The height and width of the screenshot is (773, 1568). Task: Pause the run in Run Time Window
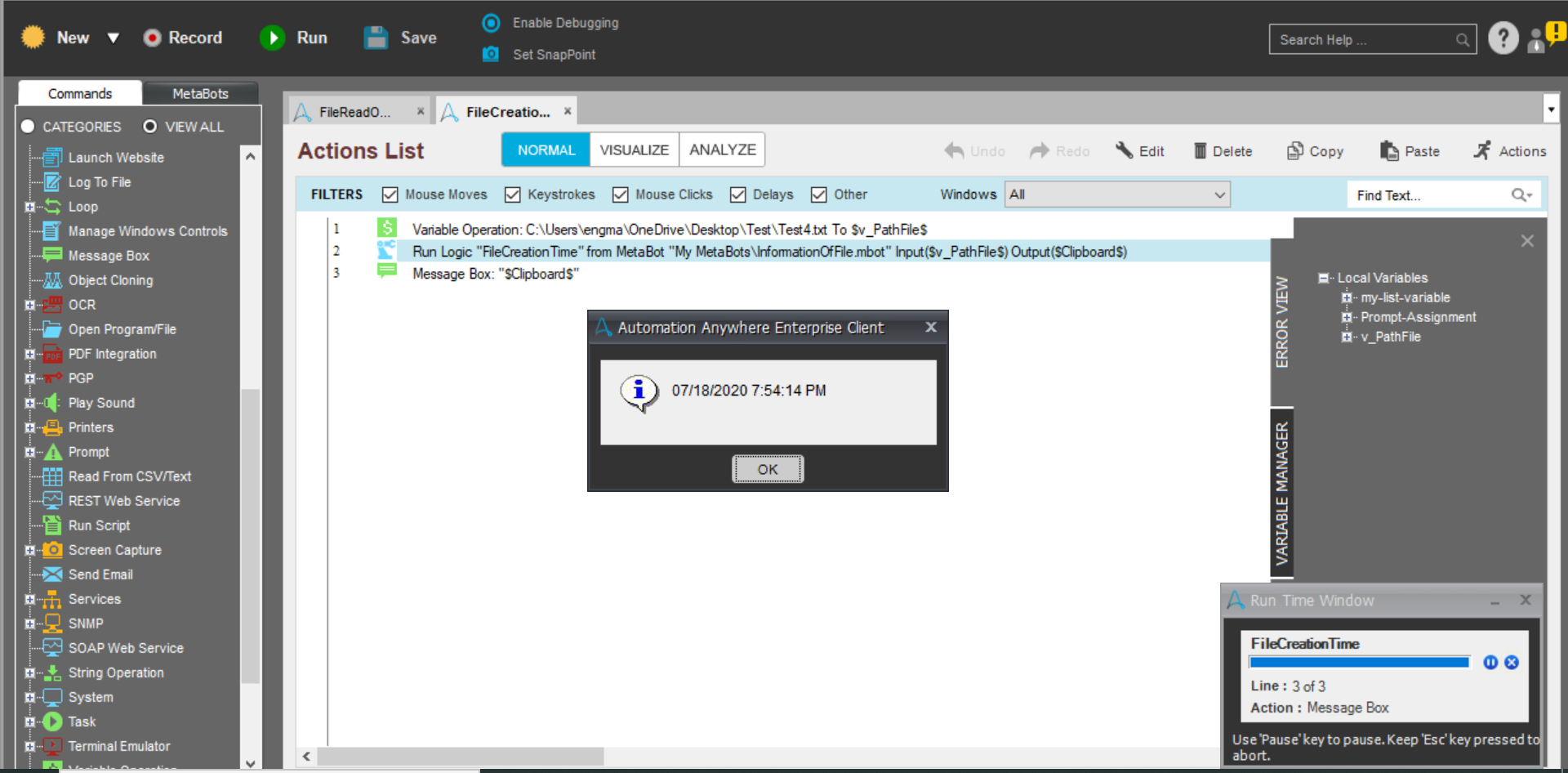point(1490,663)
